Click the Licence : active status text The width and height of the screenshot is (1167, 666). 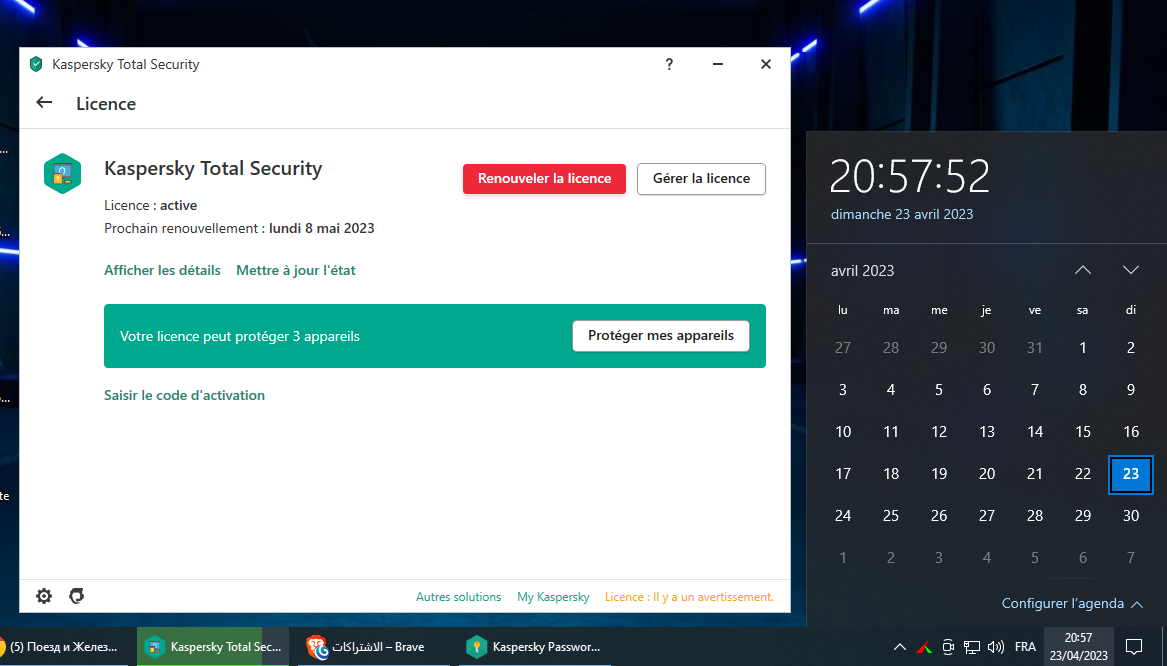[150, 205]
